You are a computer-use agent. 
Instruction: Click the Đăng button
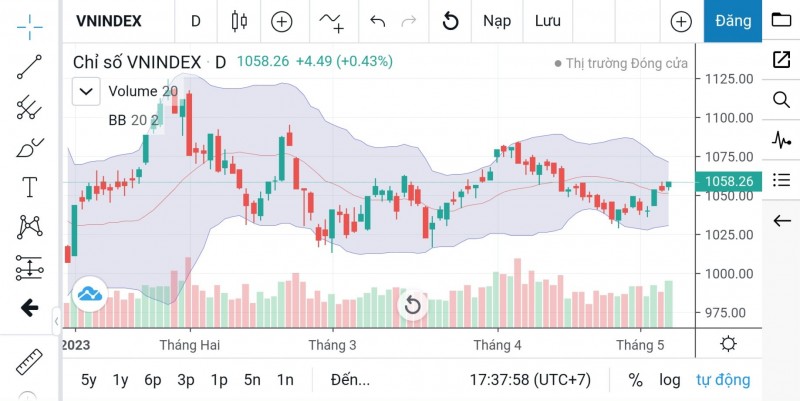[x=733, y=21]
